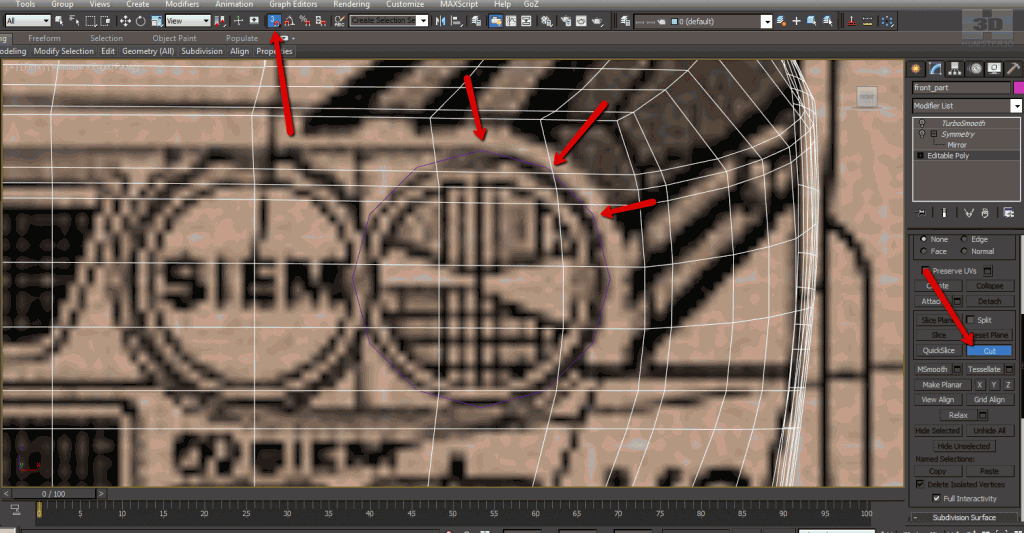The width and height of the screenshot is (1024, 533).
Task: Choose the Rectangular Selection Region icon
Action: coord(90,21)
